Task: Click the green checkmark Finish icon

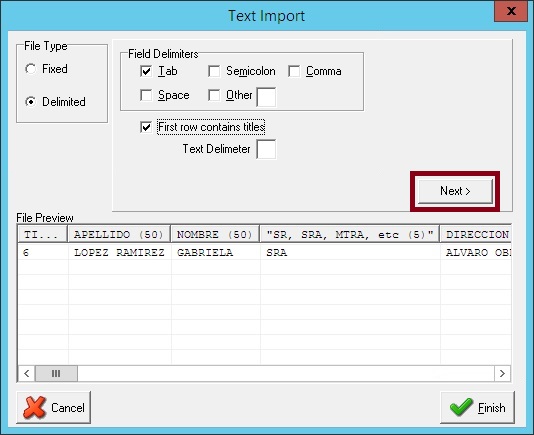Action: pos(461,407)
